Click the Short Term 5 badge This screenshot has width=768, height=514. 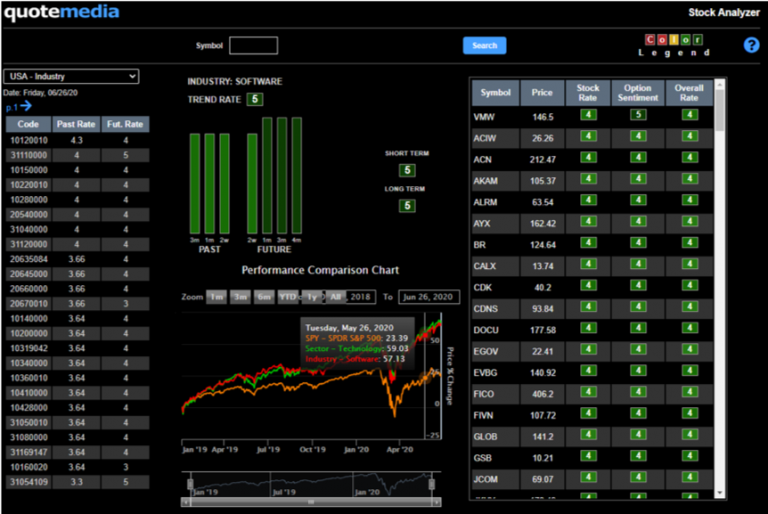(x=407, y=170)
